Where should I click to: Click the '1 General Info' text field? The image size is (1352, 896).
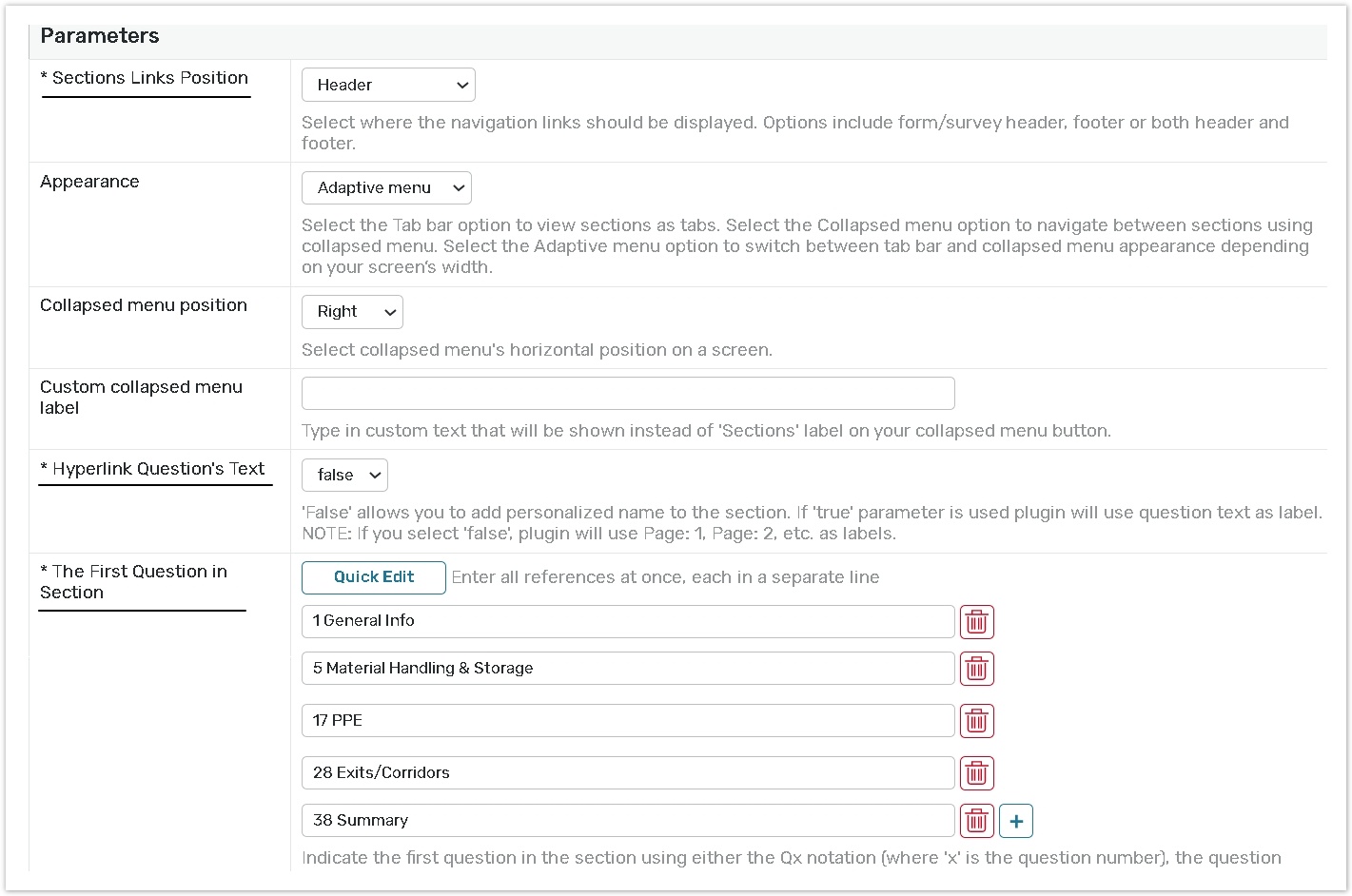point(628,621)
